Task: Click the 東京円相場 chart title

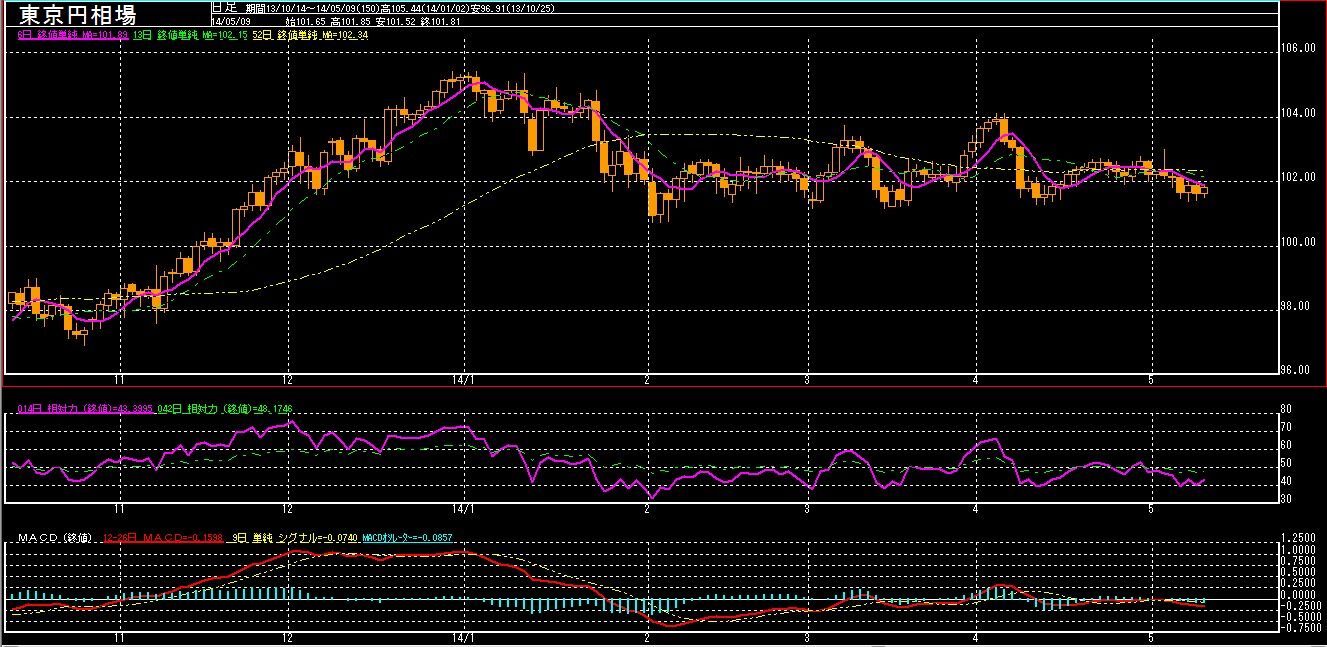Action: coord(80,14)
